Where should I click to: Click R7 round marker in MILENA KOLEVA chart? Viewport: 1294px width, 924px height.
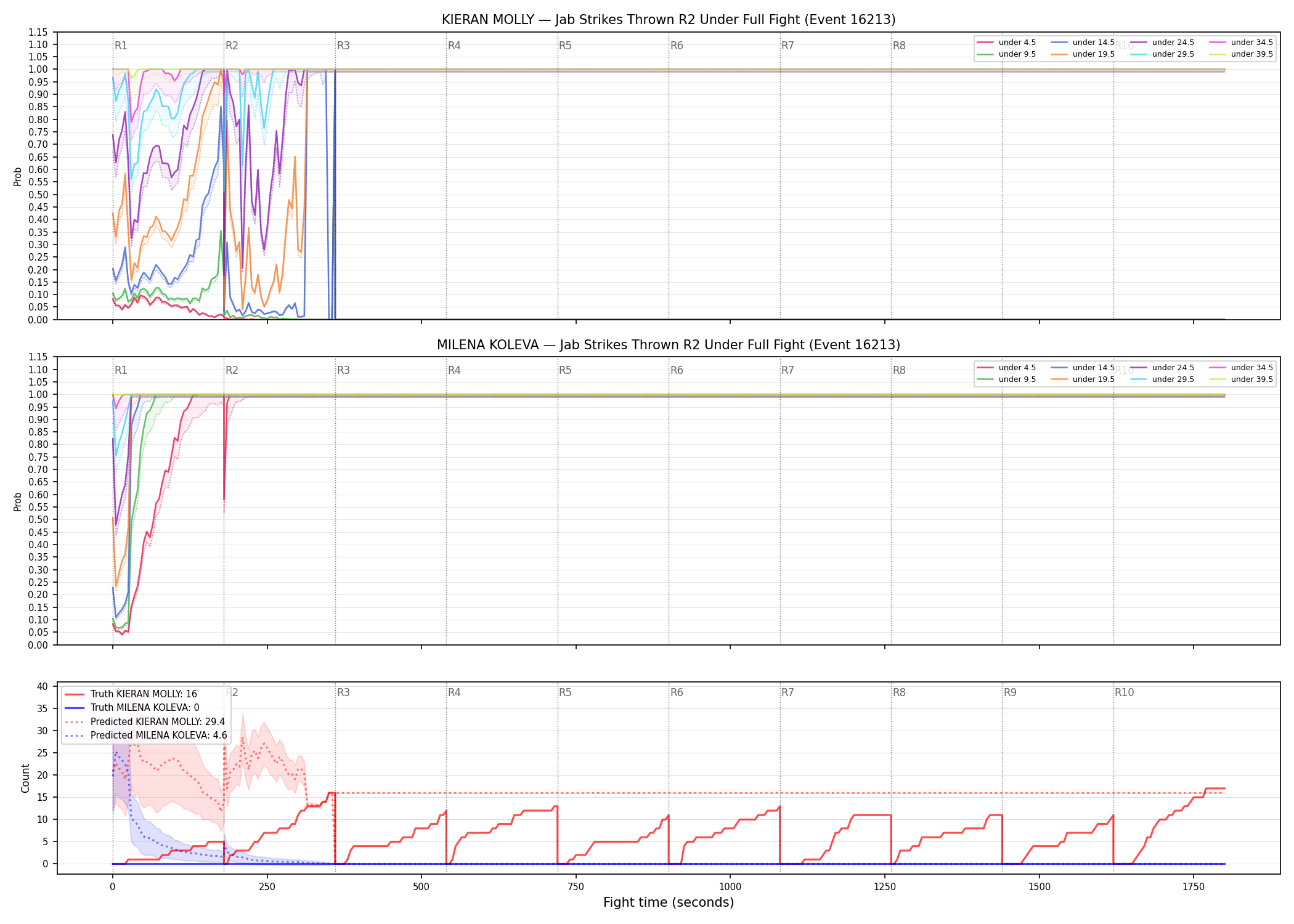(x=787, y=370)
